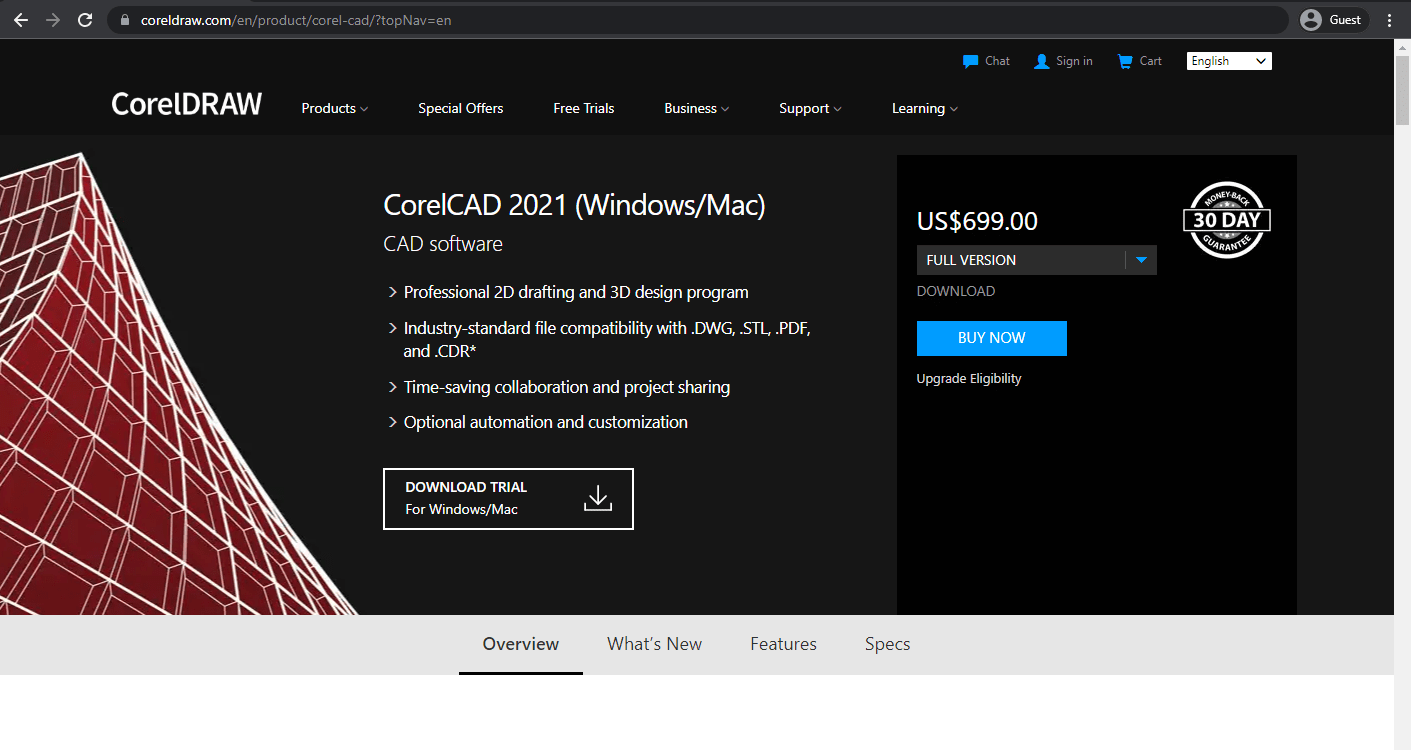This screenshot has height=750, width=1411.
Task: Click the Chat link text
Action: (x=998, y=61)
